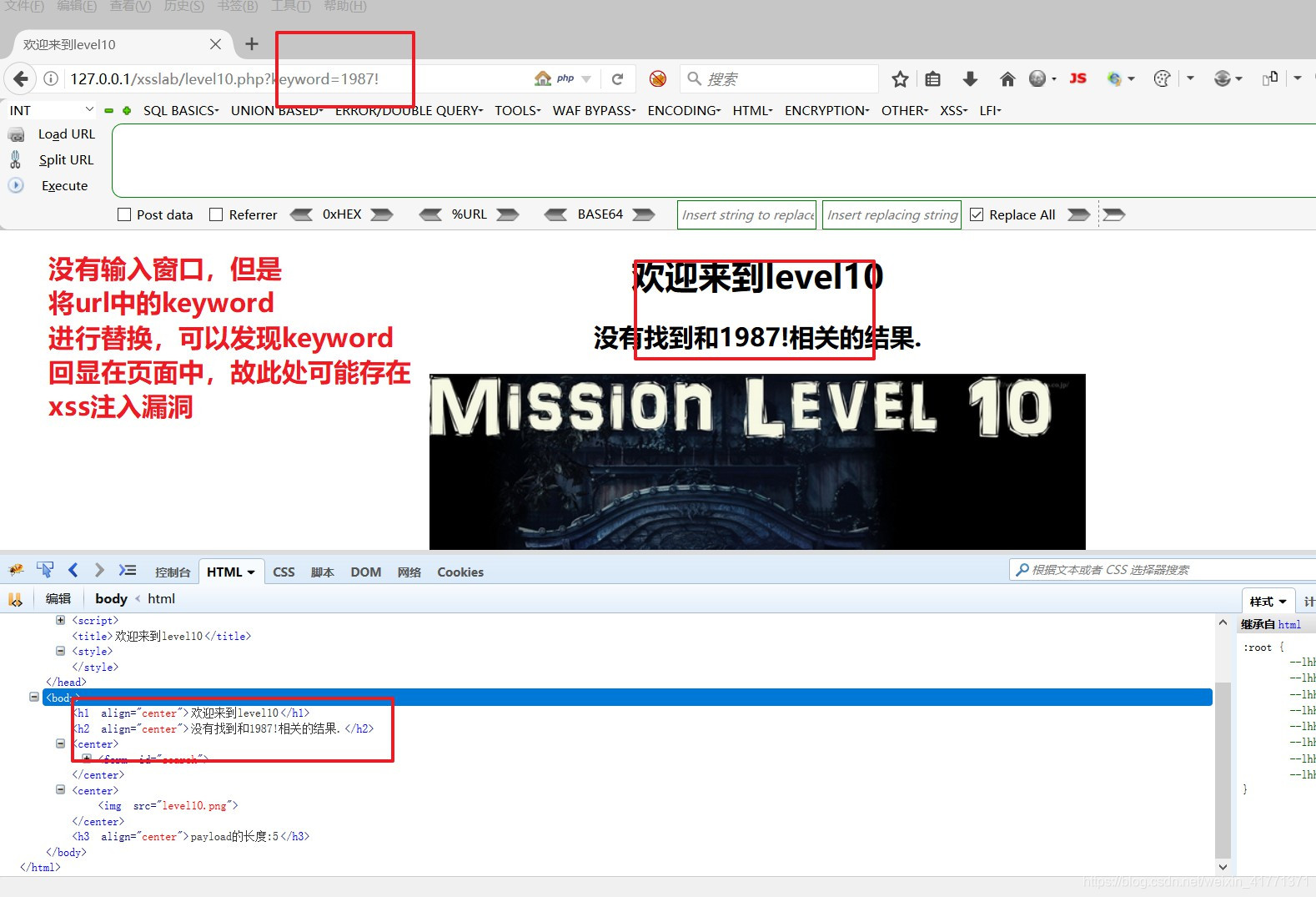This screenshot has height=897, width=1316.
Task: Open ENCODING dropdown menu
Action: click(684, 110)
